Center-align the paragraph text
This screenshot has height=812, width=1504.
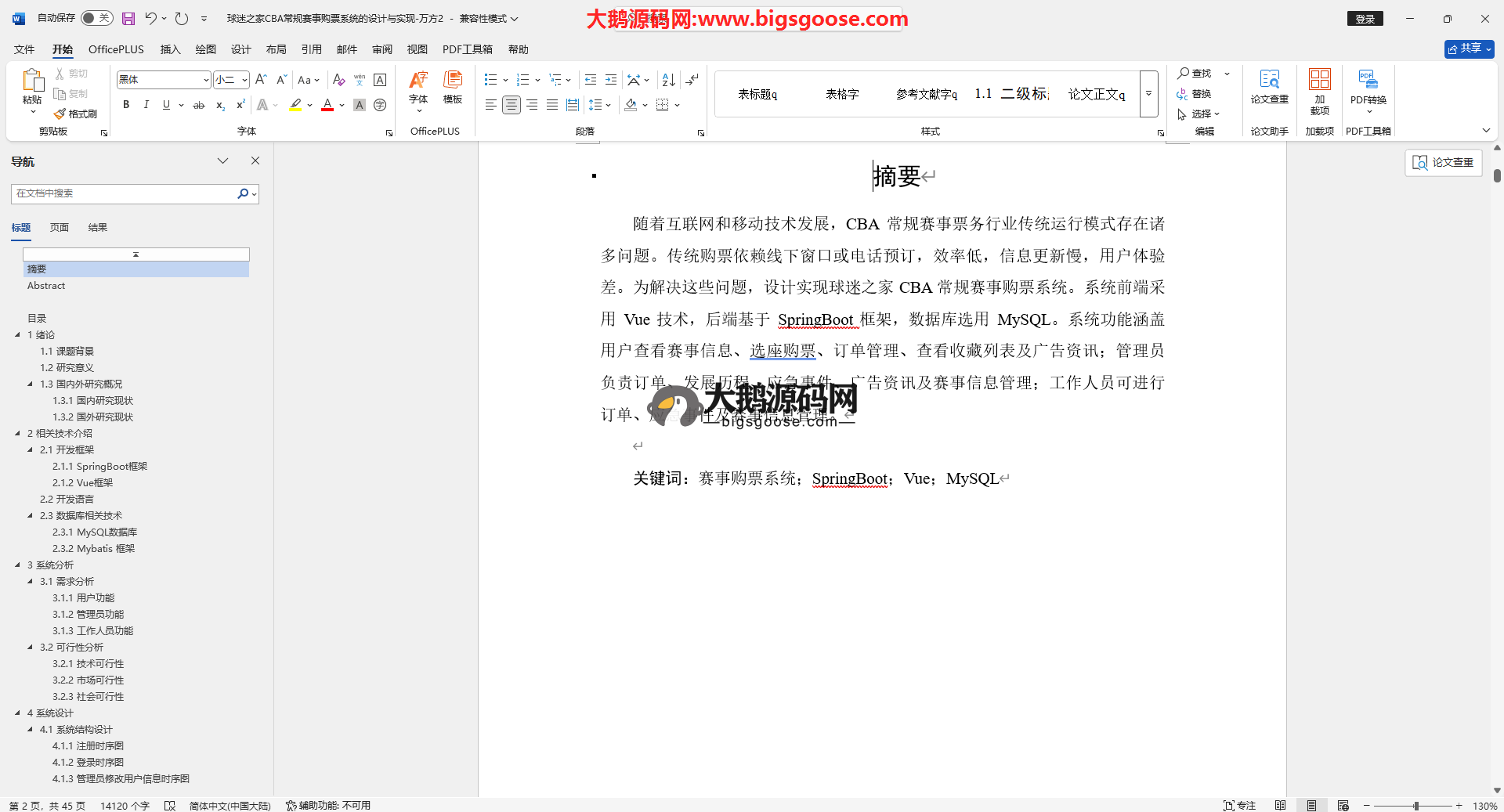[x=511, y=105]
